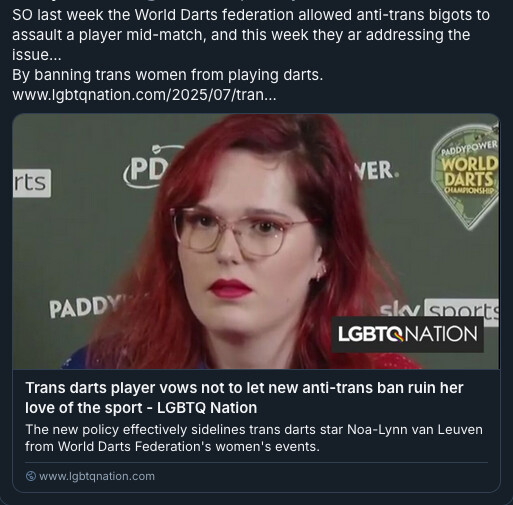Click the card description about Noa-Lynn van Leuven
Image resolution: width=513 pixels, height=505 pixels.
coord(254,438)
